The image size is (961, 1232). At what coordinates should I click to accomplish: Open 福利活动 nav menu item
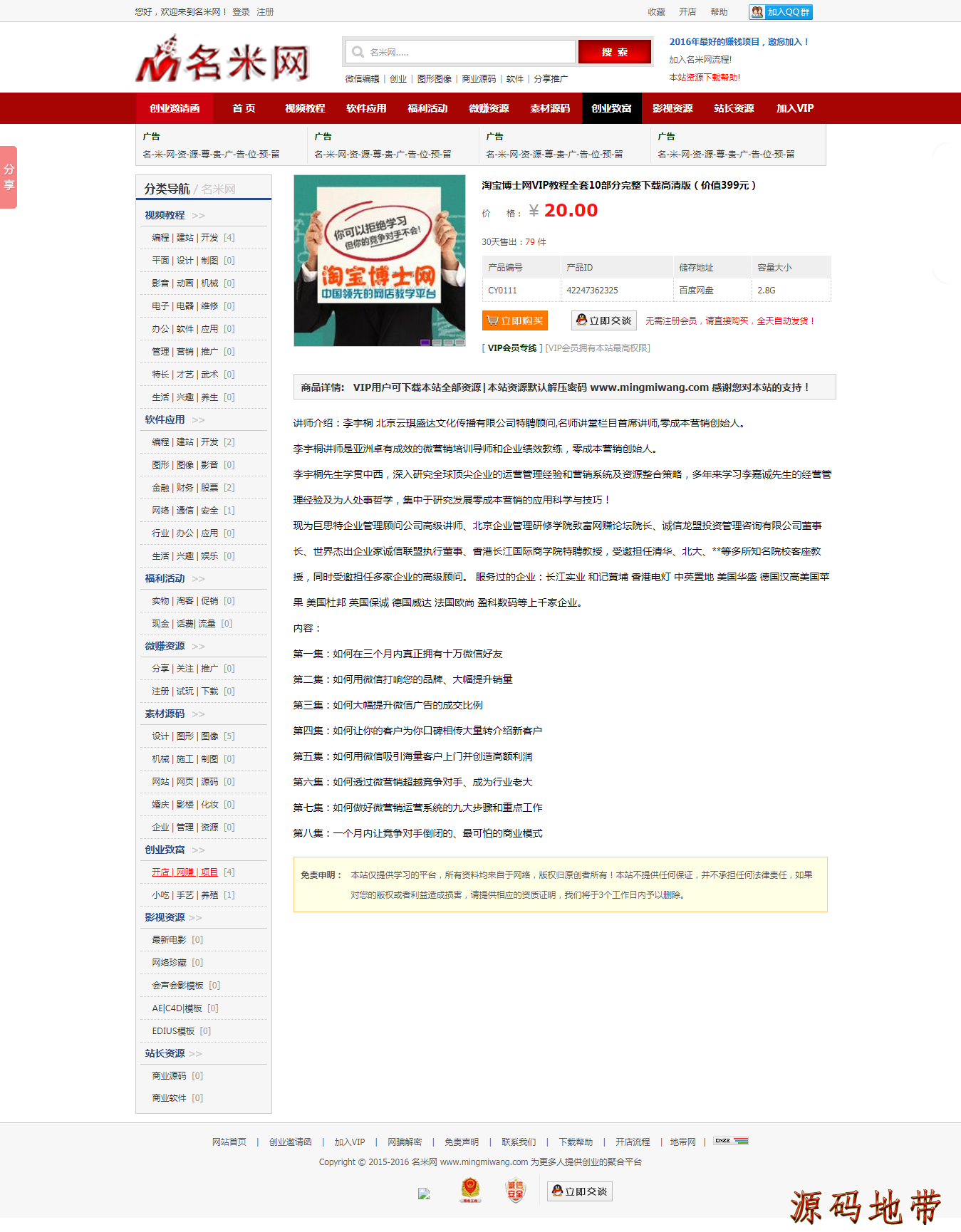(427, 108)
